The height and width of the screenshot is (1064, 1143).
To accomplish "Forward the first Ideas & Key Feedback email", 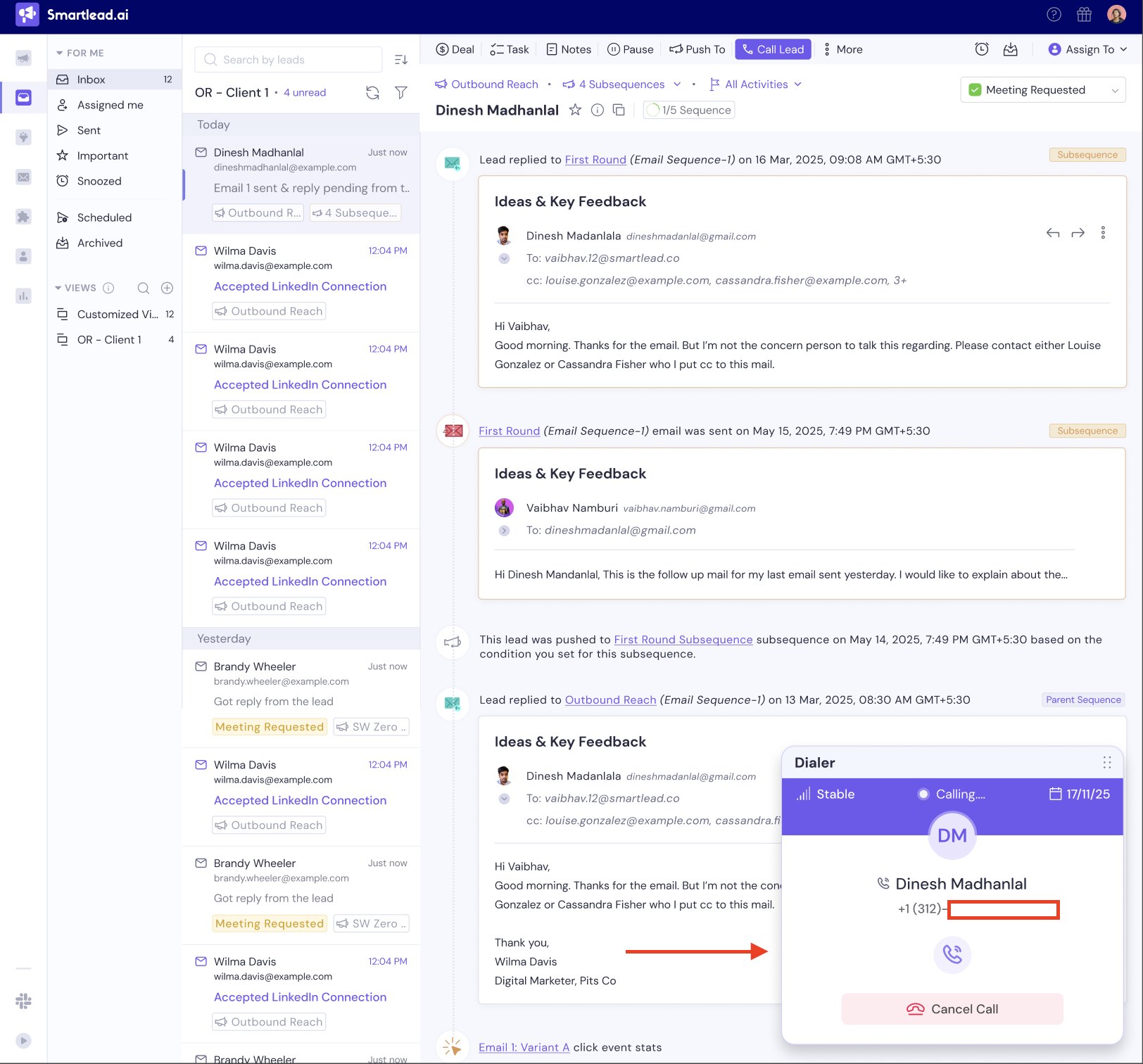I will point(1078,233).
